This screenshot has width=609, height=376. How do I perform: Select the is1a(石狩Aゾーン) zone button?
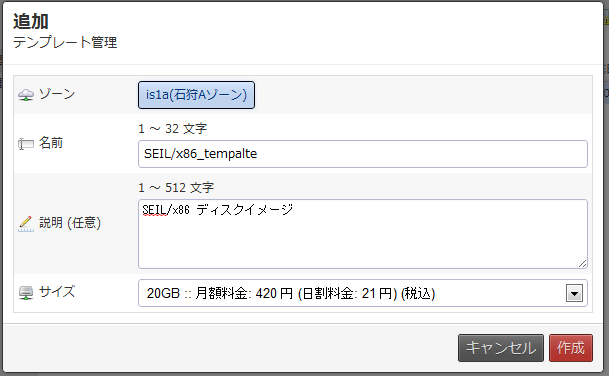coord(196,95)
